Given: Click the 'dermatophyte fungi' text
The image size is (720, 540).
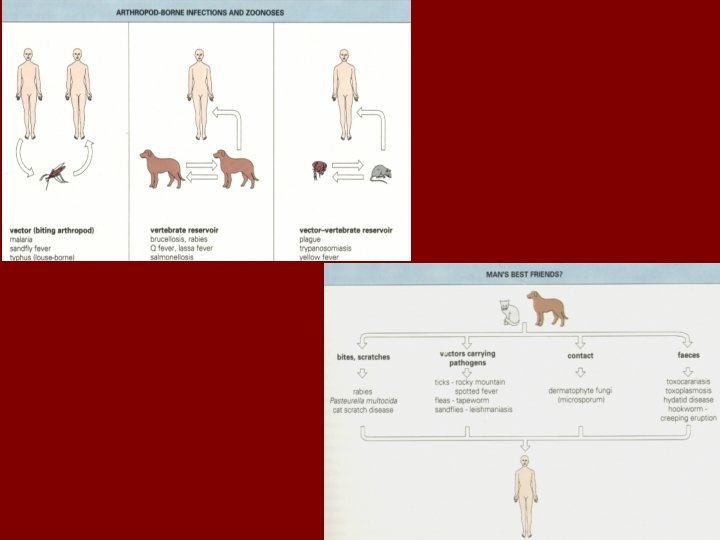Looking at the screenshot, I should 580,391.
